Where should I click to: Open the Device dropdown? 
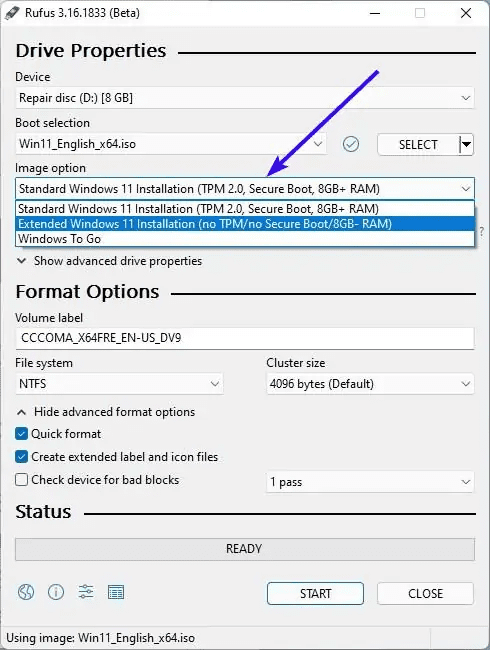(x=245, y=98)
